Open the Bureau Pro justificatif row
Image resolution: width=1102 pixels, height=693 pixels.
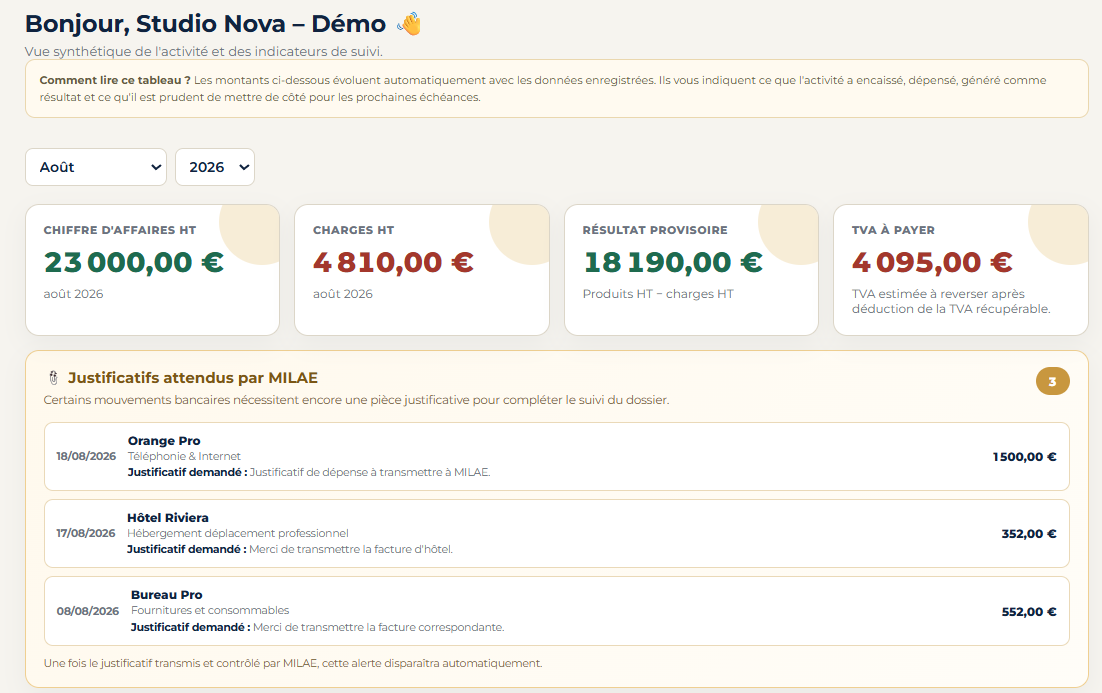(557, 611)
